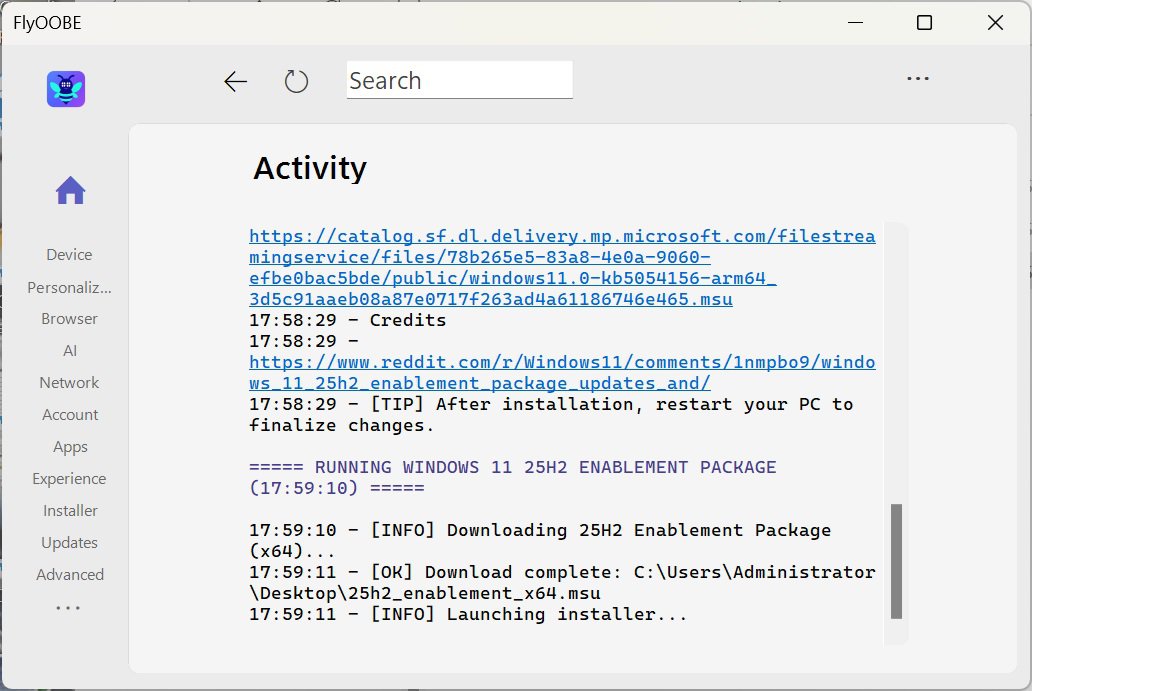Navigate to the AI section
This screenshot has height=691, width=1152.
coord(69,351)
